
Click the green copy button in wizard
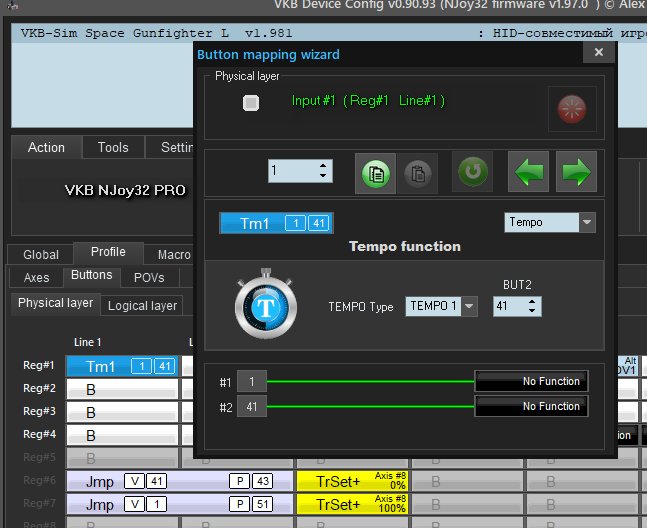[x=375, y=174]
